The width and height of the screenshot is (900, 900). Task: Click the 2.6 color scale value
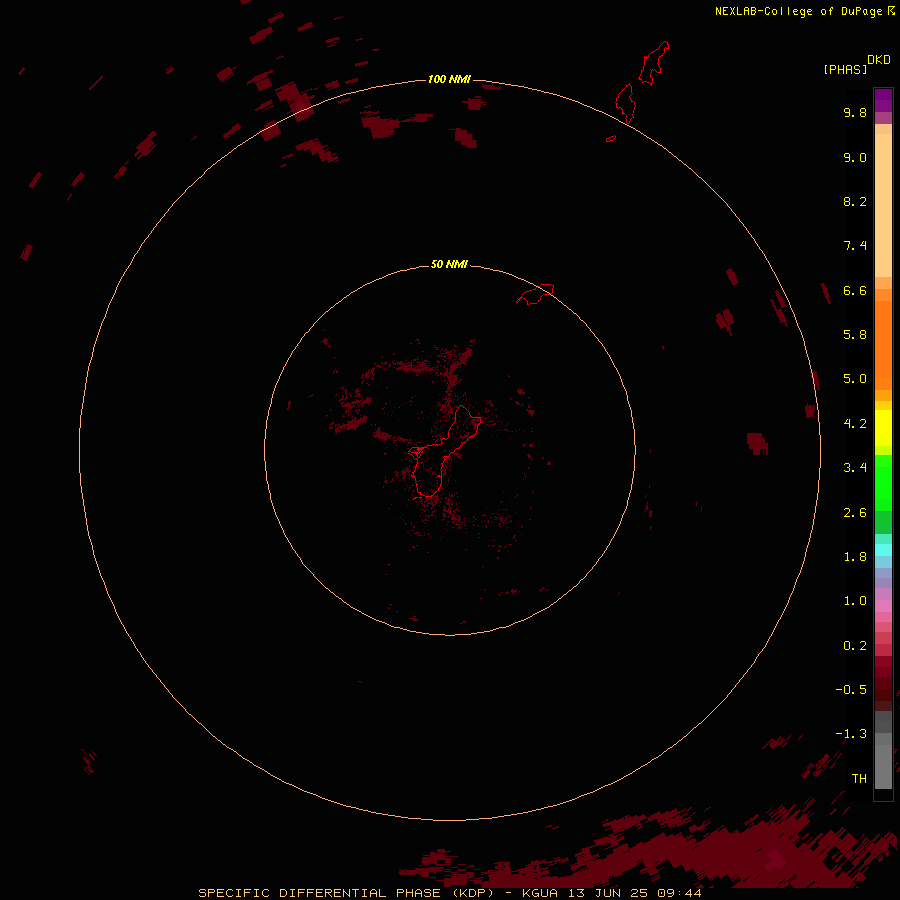point(855,513)
